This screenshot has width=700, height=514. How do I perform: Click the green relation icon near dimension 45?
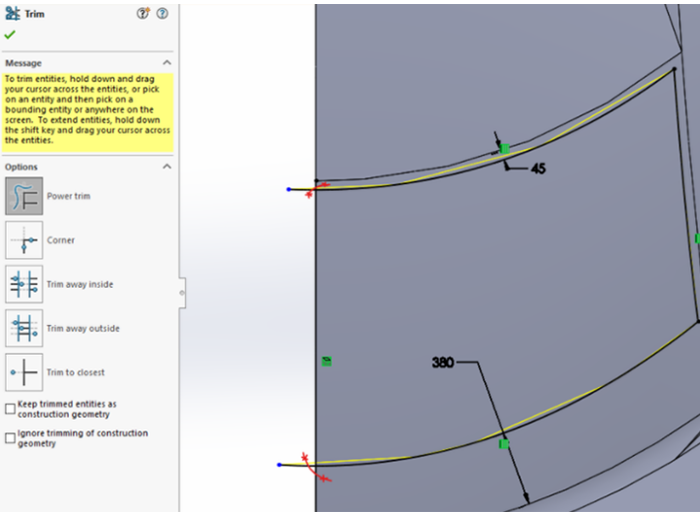click(x=504, y=149)
